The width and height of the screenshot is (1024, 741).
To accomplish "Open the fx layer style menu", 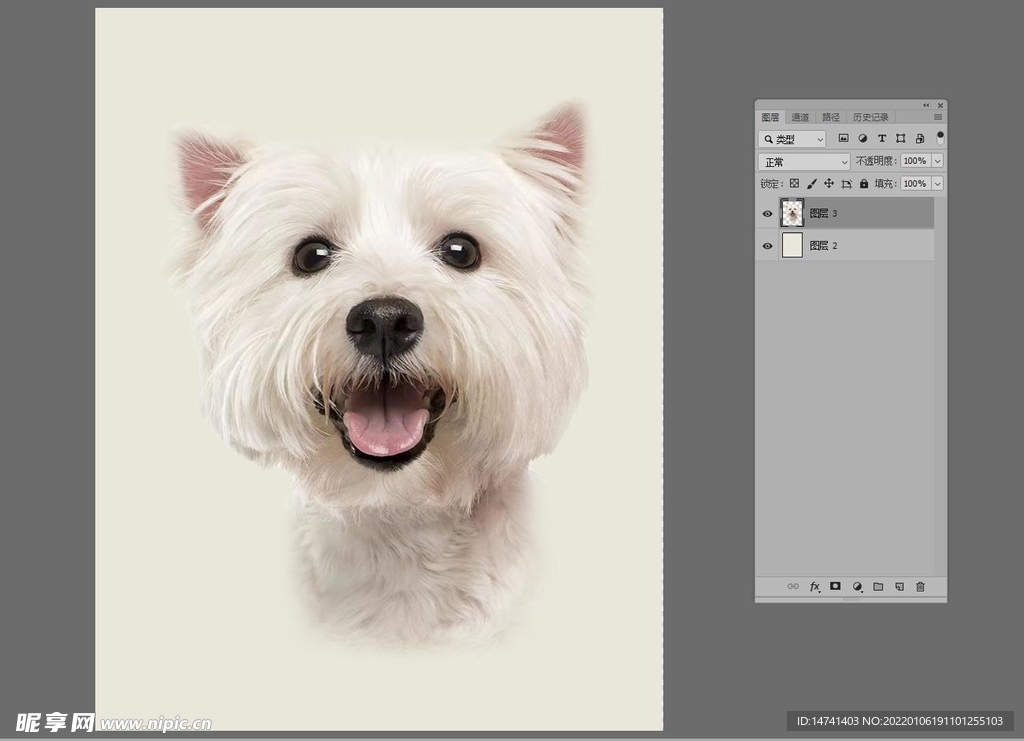I will coord(814,587).
